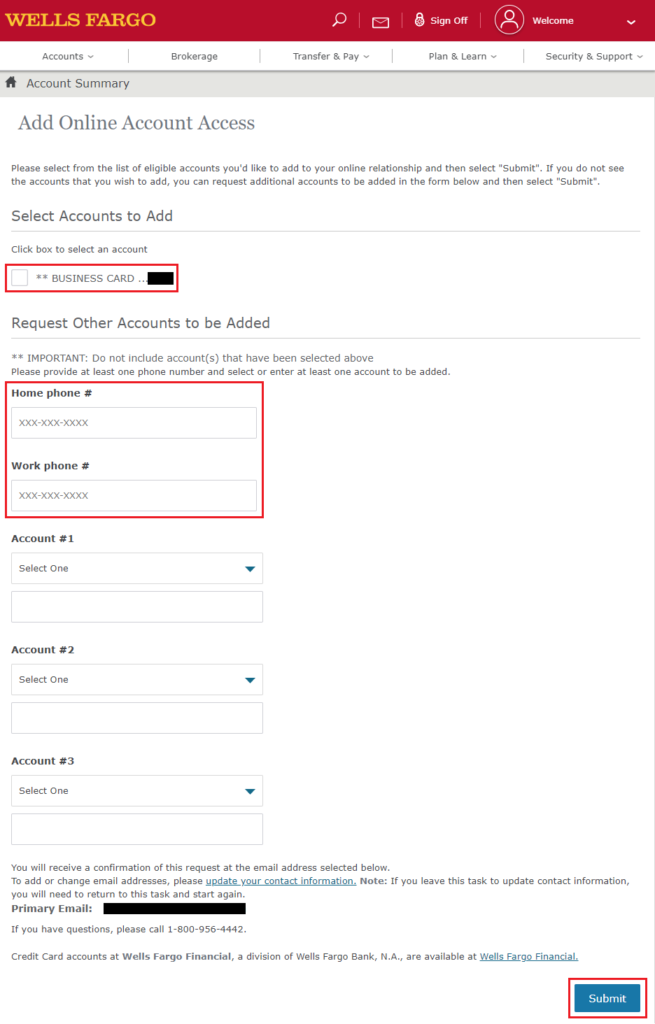Screen dimensions: 655x1024
Task: Click the search magnifier icon
Action: 339,20
